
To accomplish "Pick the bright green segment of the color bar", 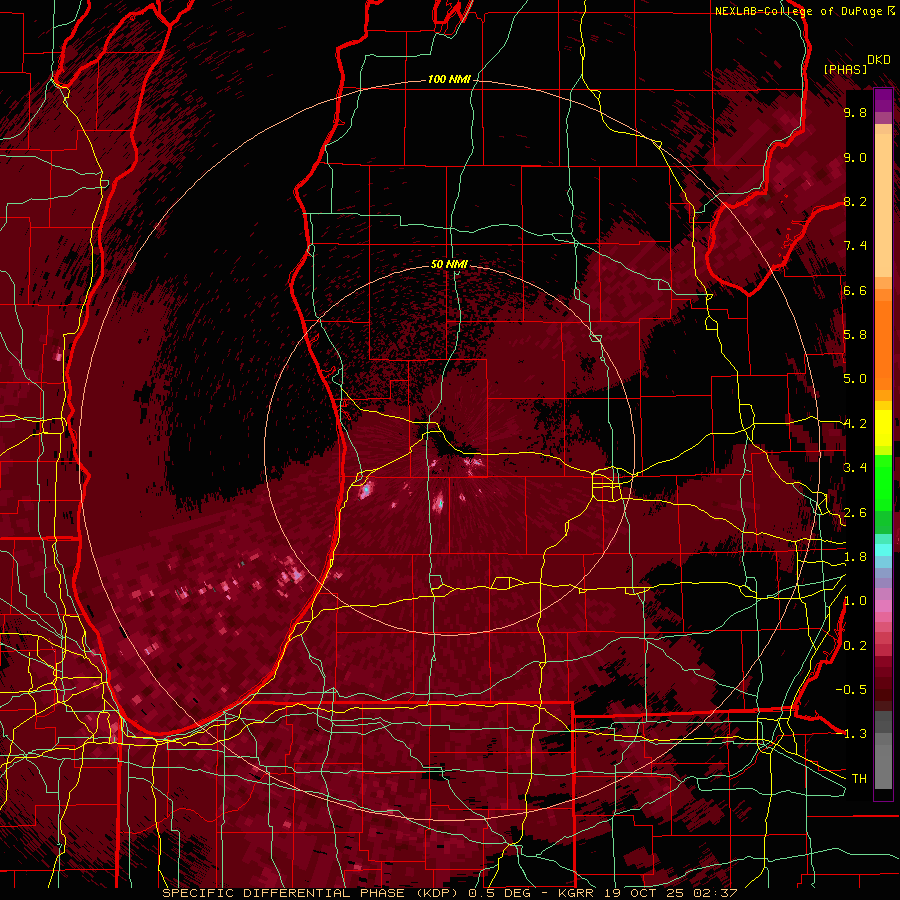I will point(883,484).
